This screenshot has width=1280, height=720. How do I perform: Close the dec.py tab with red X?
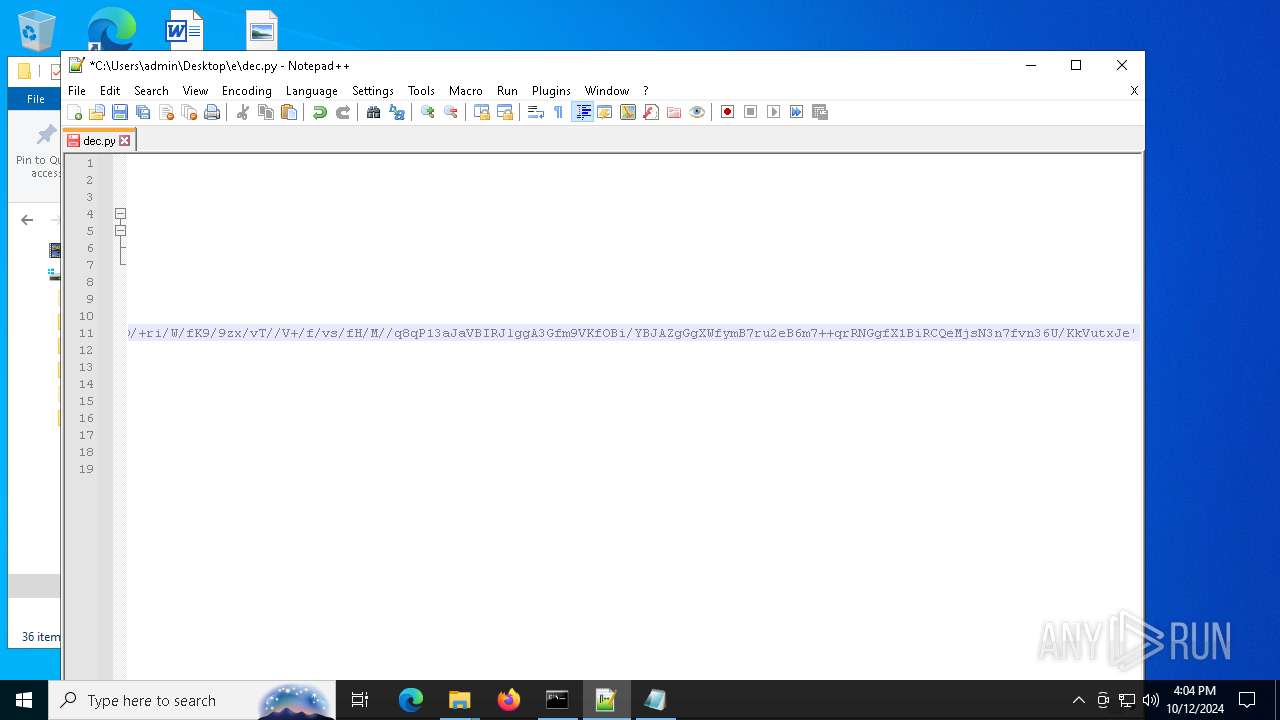(x=125, y=141)
